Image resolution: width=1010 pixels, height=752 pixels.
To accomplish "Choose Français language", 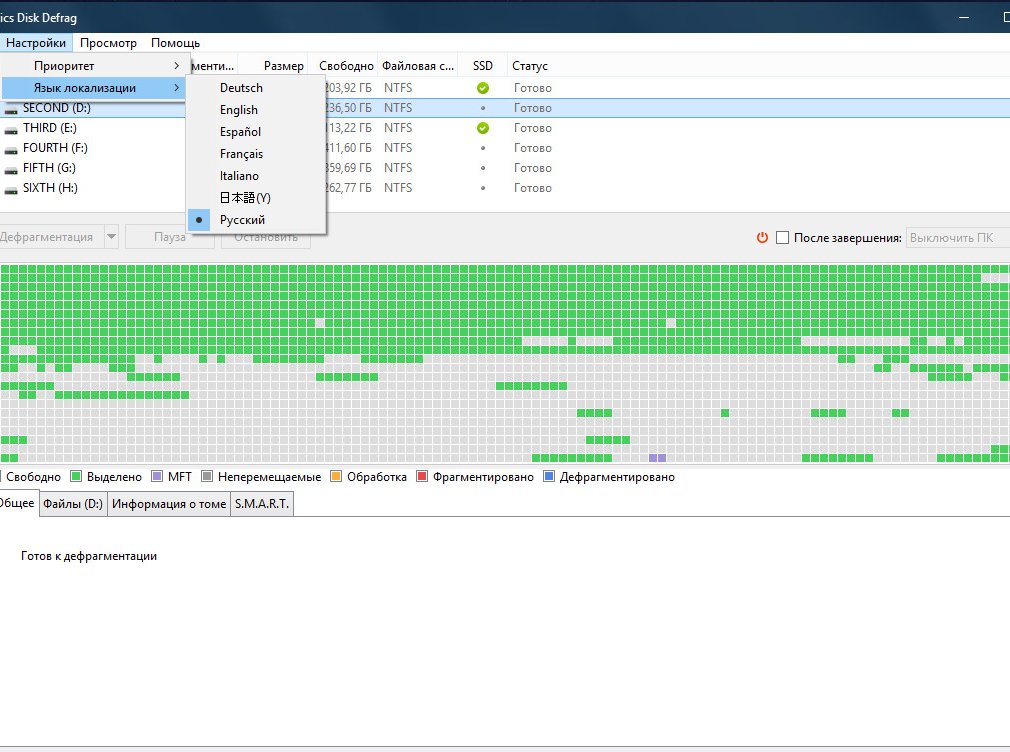I will (256, 153).
